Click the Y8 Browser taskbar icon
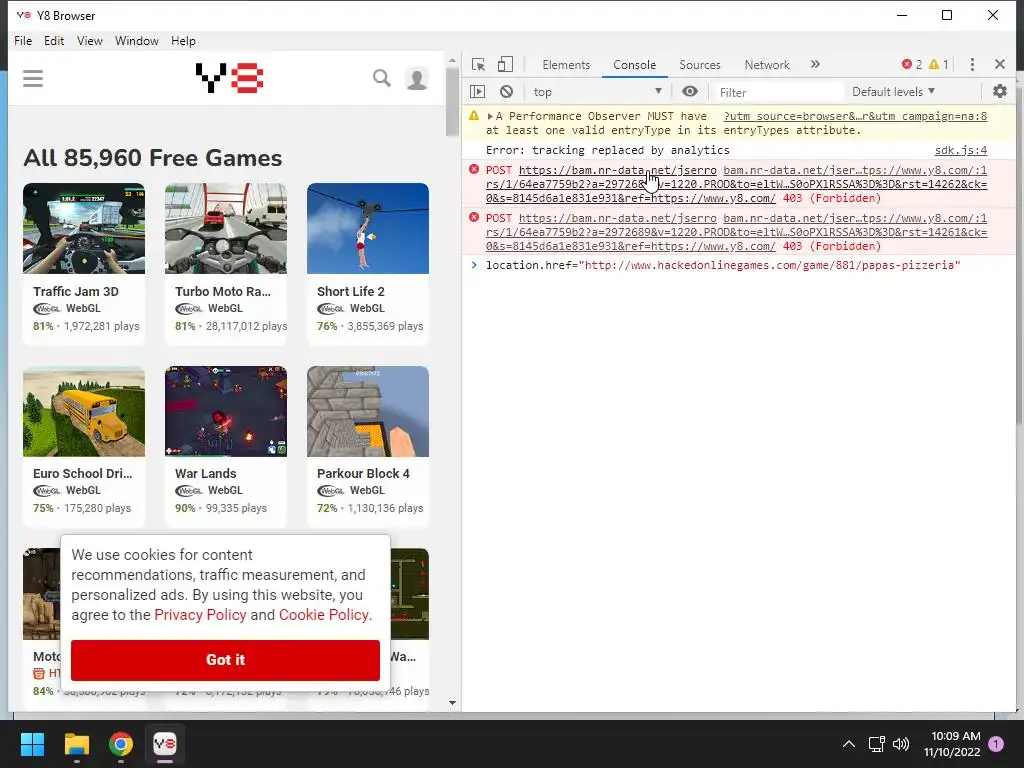Viewport: 1024px width, 768px height. (165, 744)
